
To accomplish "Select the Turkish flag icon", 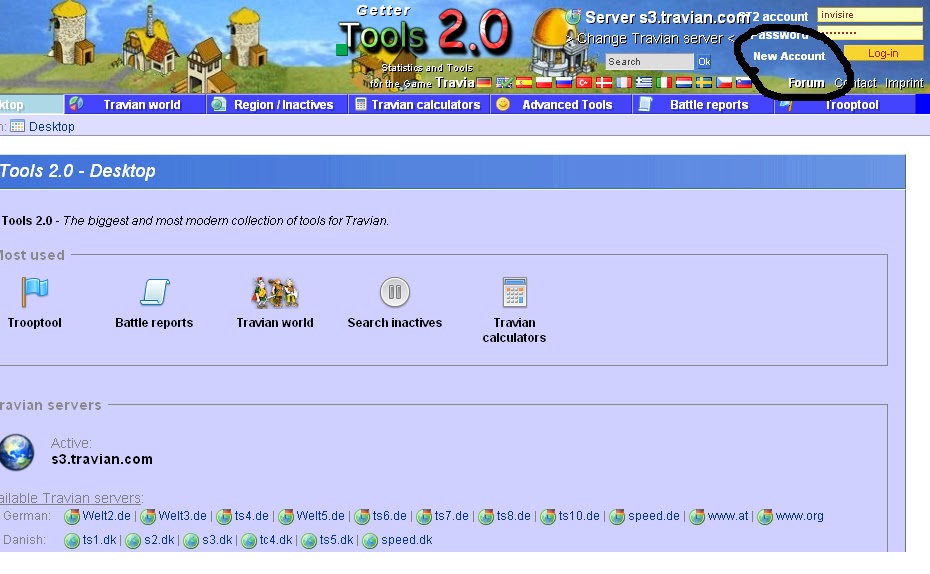I will click(x=584, y=82).
